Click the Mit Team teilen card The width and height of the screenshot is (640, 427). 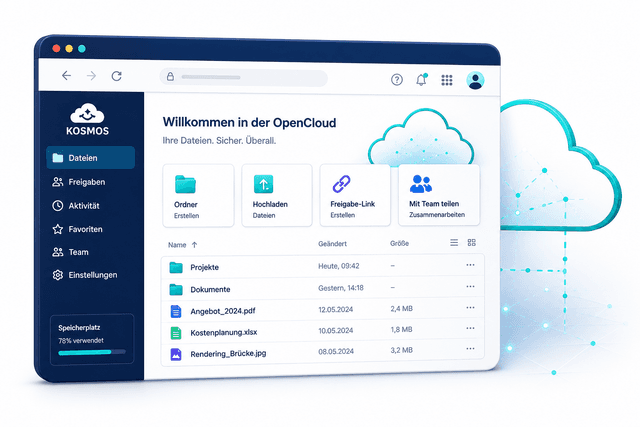coord(439,195)
